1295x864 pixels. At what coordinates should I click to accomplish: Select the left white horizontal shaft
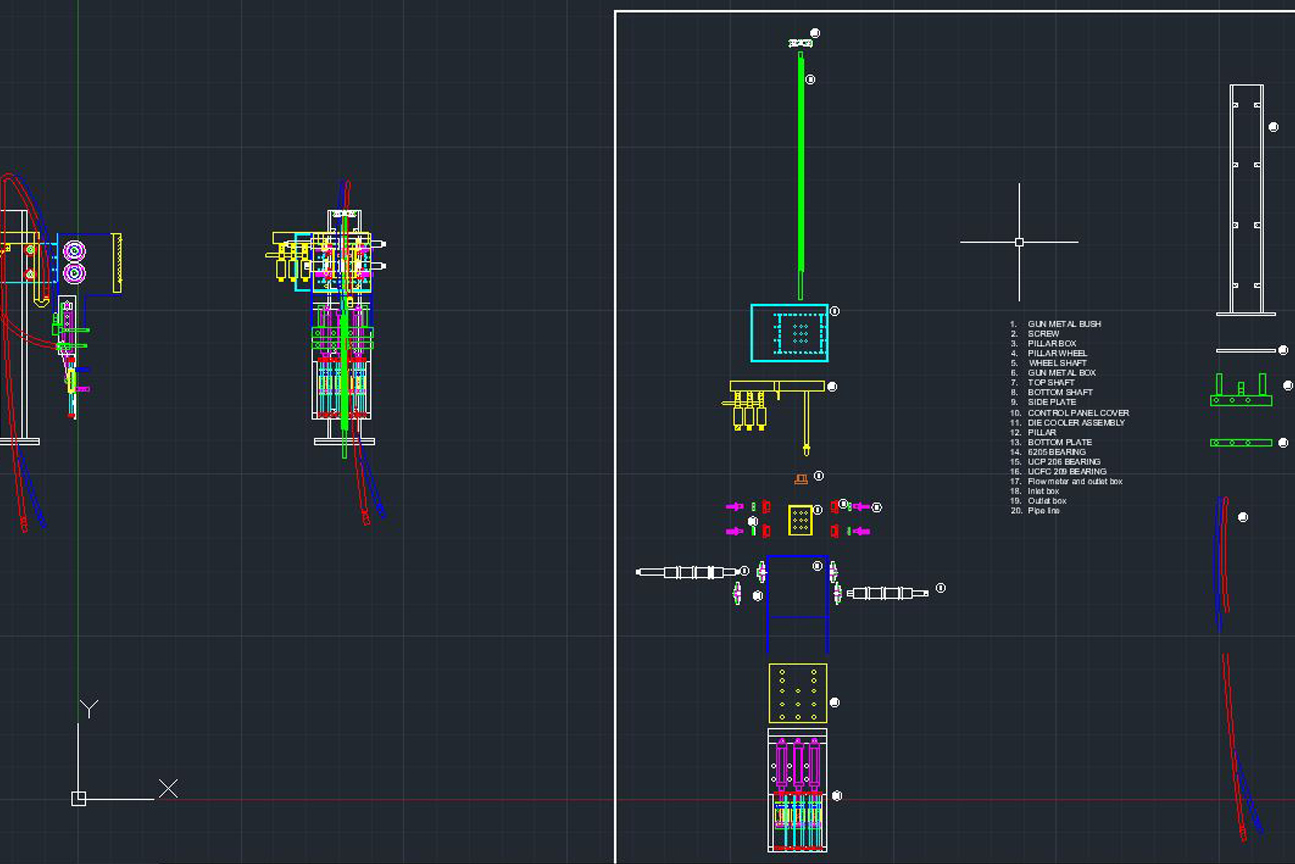[x=686, y=572]
